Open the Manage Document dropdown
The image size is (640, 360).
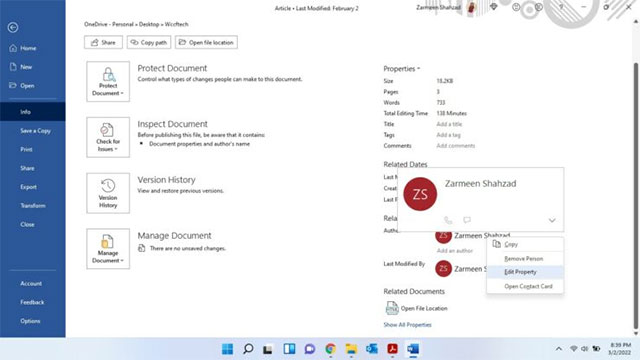108,249
